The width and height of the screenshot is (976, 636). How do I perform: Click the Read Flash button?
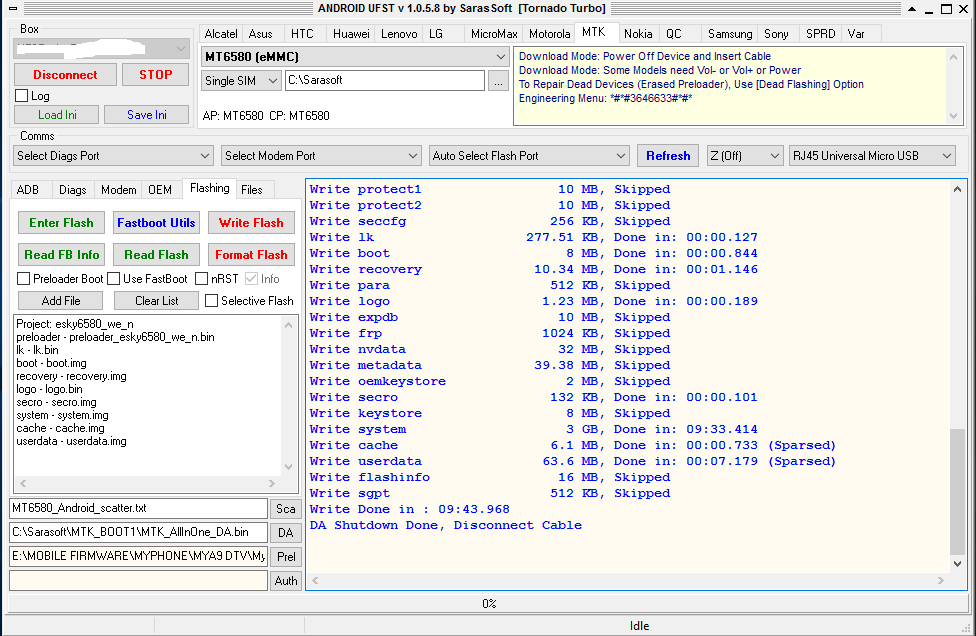(x=156, y=255)
